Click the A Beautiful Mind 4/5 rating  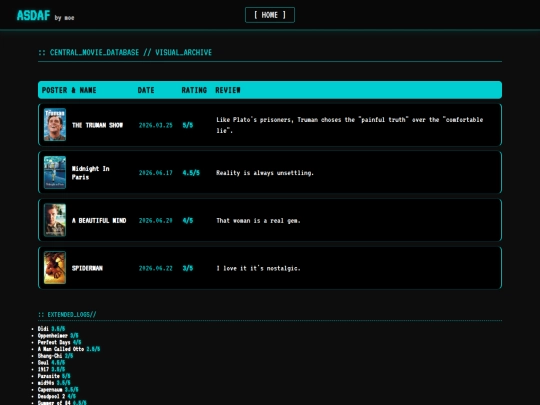[x=188, y=220]
